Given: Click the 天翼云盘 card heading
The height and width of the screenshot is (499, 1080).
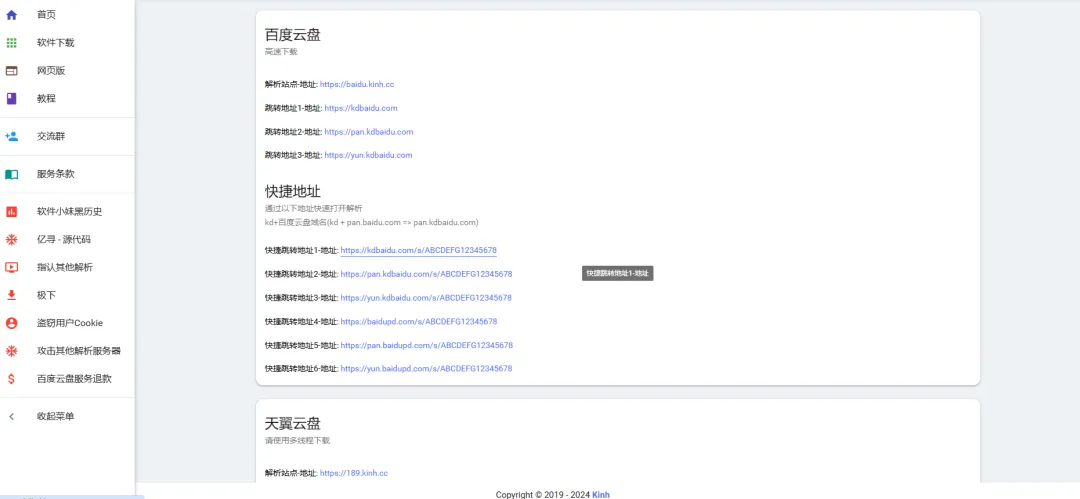Looking at the screenshot, I should 293,424.
